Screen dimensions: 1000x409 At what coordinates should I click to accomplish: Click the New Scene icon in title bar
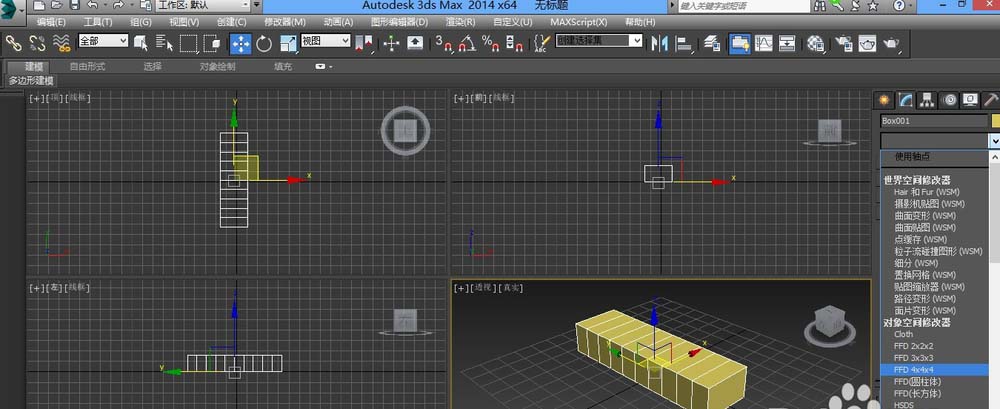point(39,6)
